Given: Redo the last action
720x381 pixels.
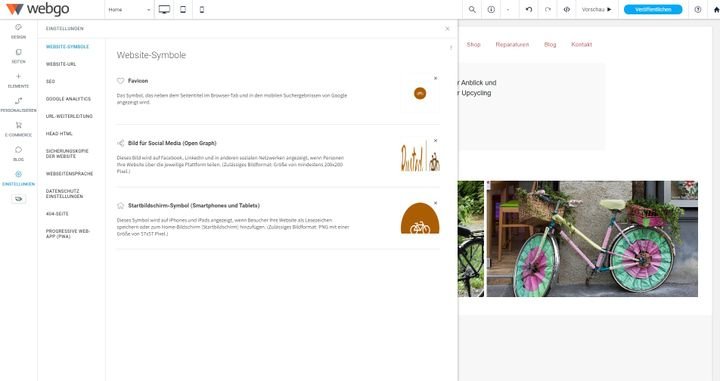Looking at the screenshot, I should (x=548, y=10).
